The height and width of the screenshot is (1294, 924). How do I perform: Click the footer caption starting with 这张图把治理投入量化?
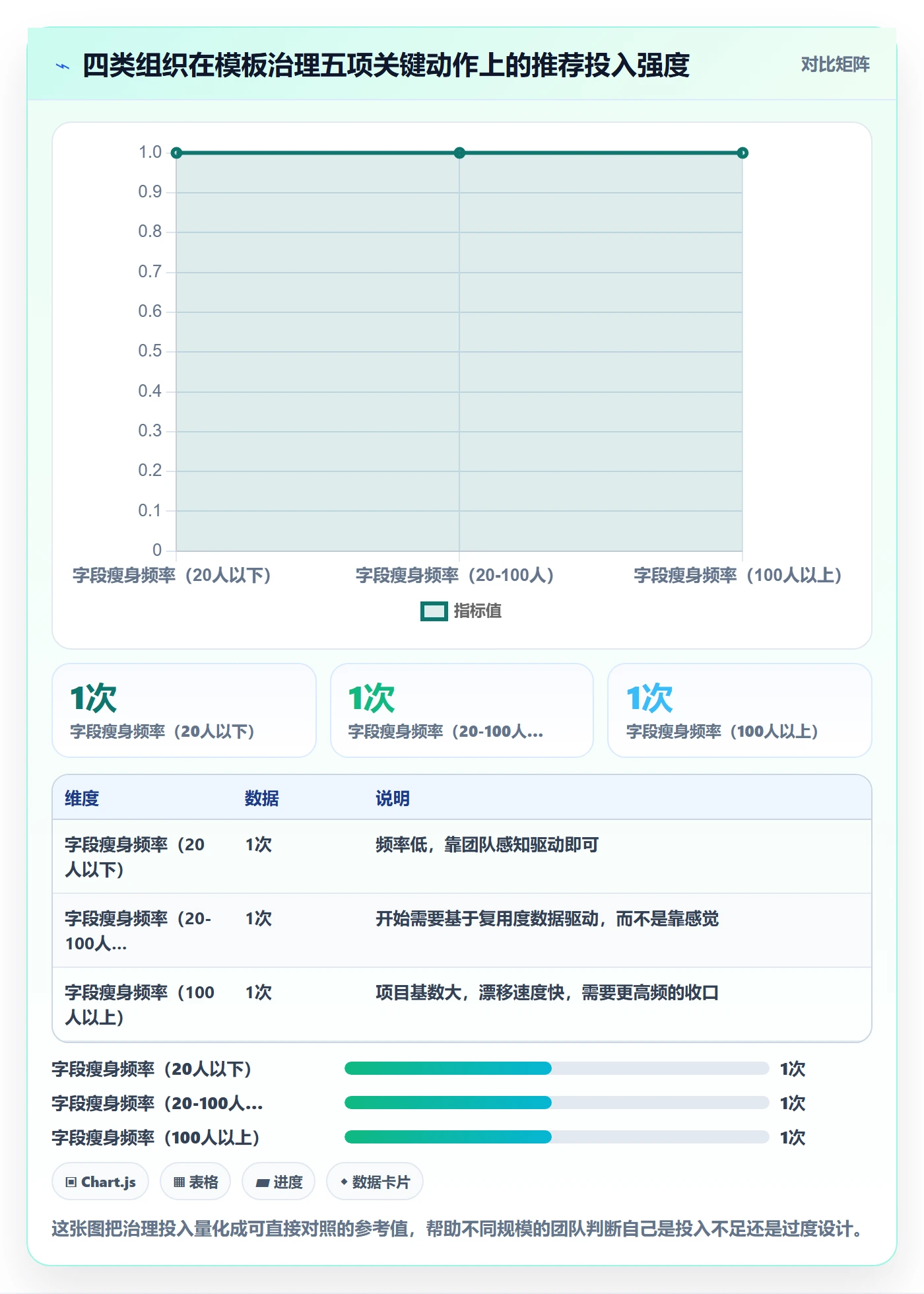tap(457, 1229)
